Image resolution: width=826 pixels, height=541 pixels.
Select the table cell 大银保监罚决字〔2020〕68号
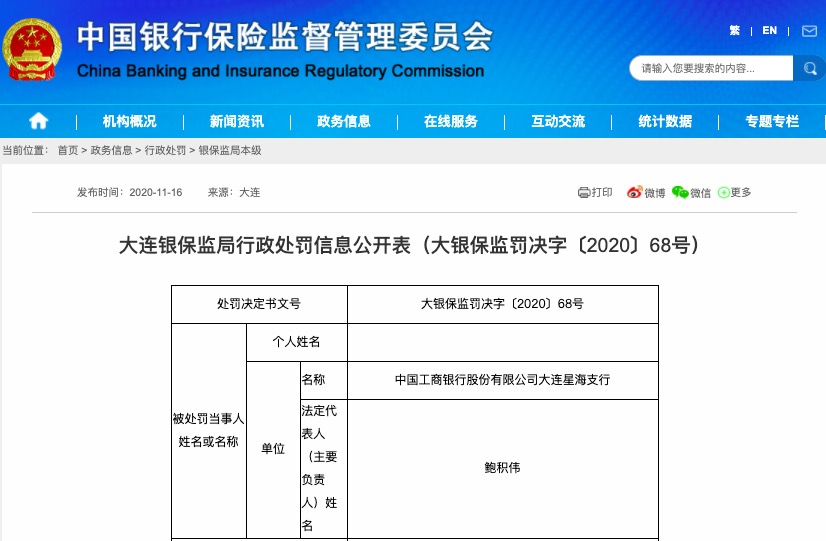coord(503,304)
